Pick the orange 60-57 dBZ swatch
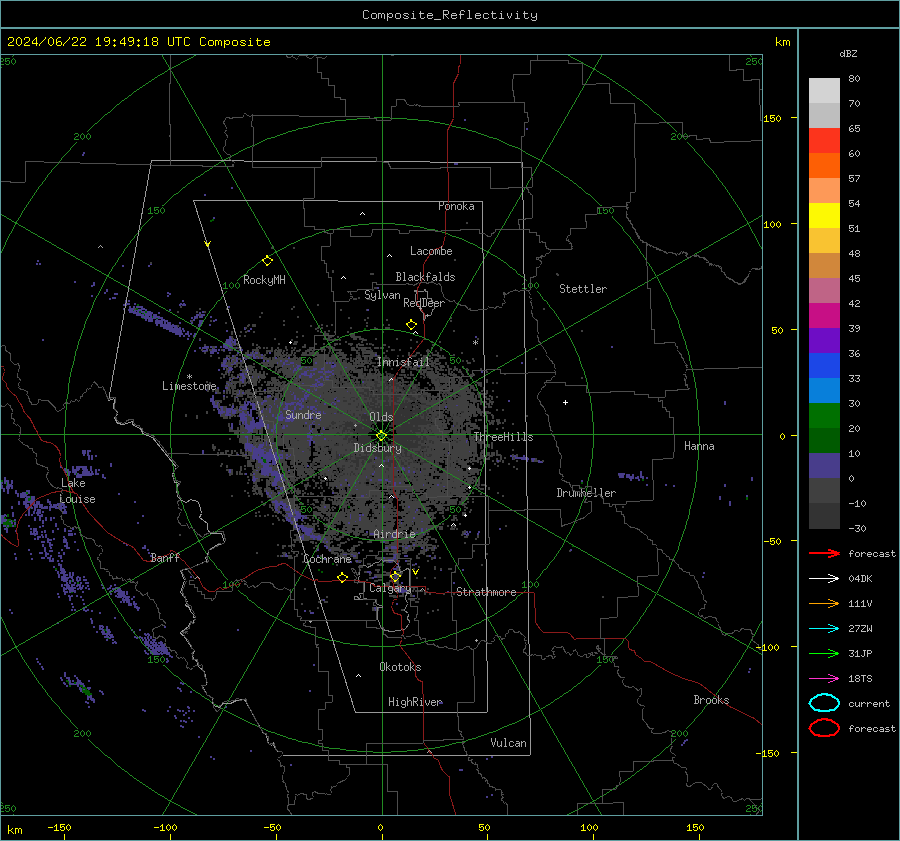Viewport: 900px width, 841px height. (x=824, y=166)
